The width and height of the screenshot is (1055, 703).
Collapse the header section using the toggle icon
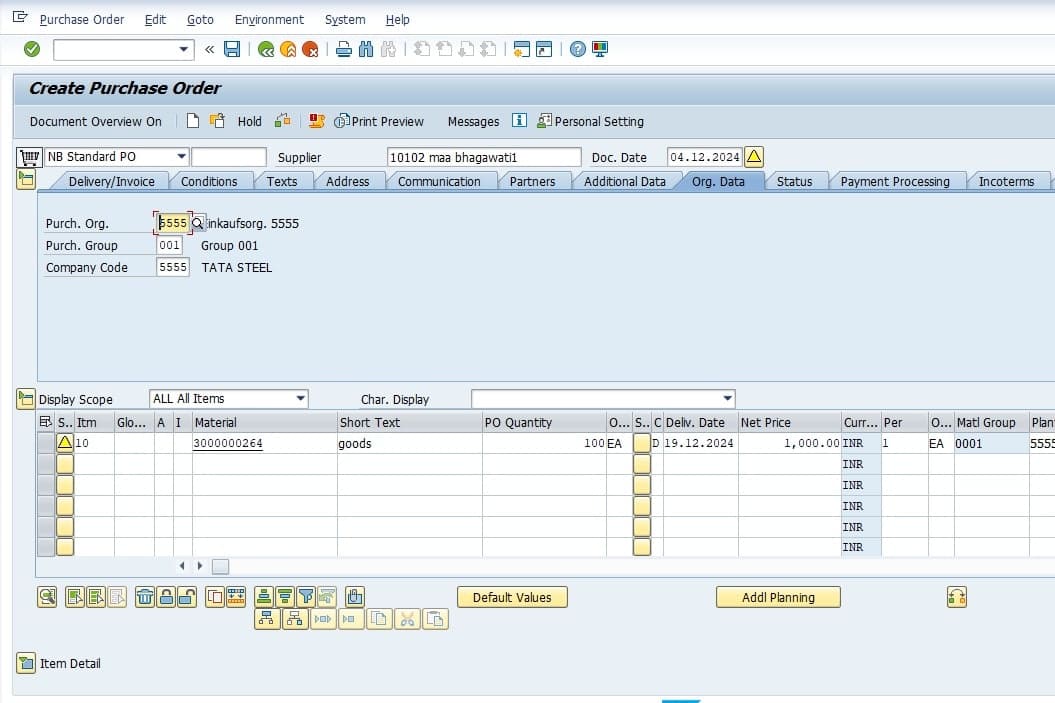coord(26,180)
